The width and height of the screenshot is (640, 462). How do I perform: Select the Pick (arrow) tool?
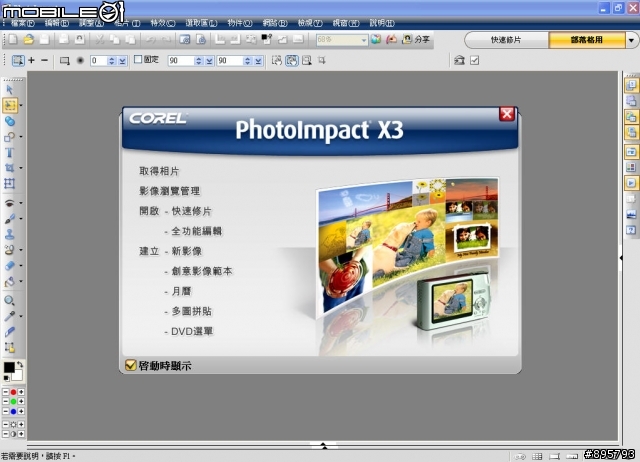(x=9, y=90)
